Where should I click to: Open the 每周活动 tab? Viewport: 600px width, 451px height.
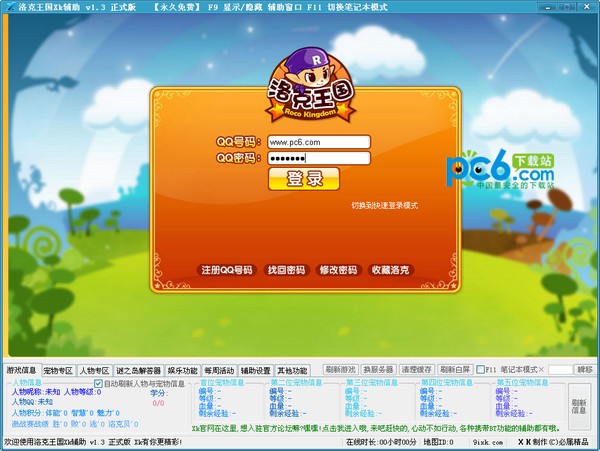click(219, 370)
